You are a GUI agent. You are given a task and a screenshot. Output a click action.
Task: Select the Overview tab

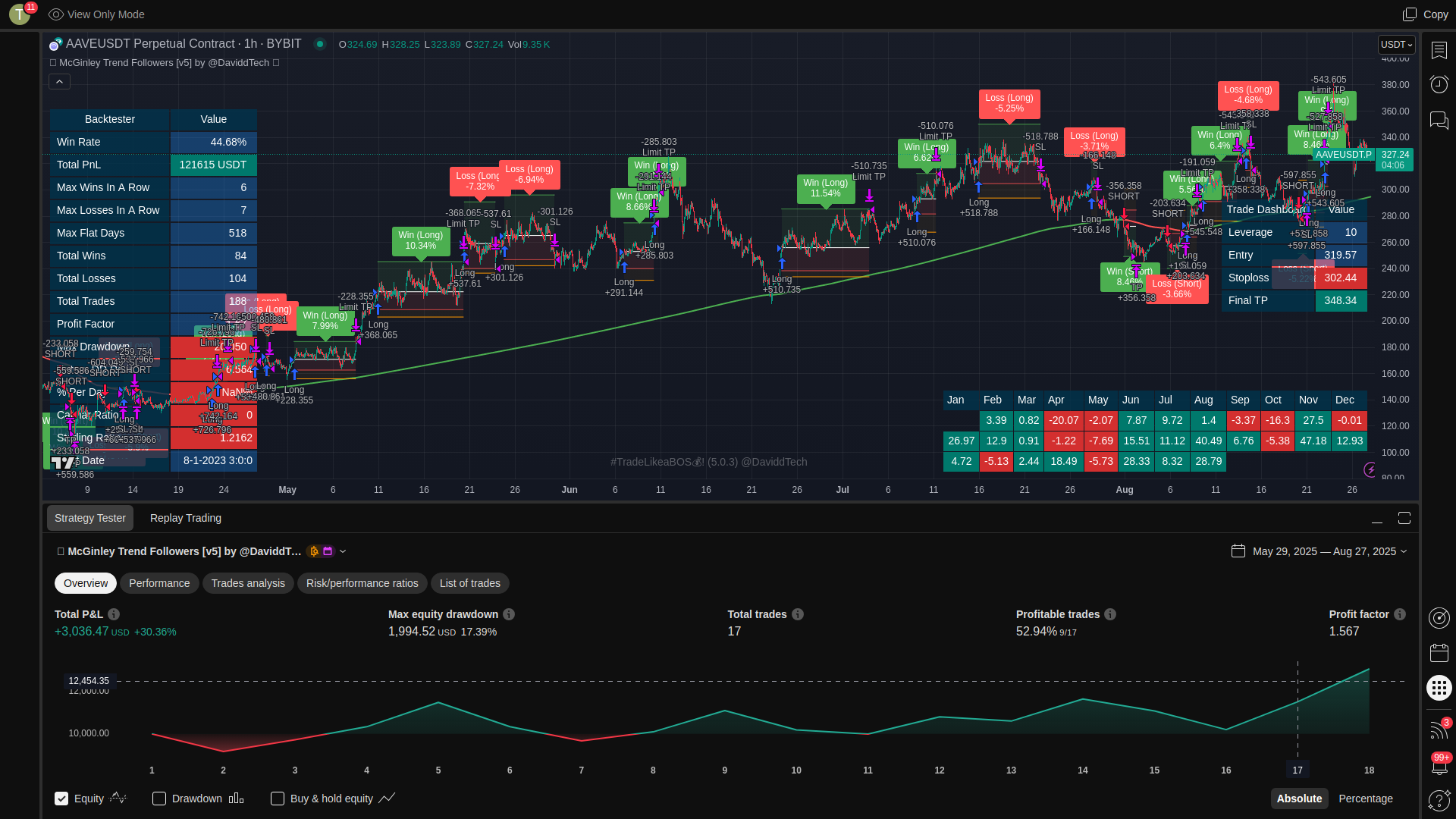(86, 583)
